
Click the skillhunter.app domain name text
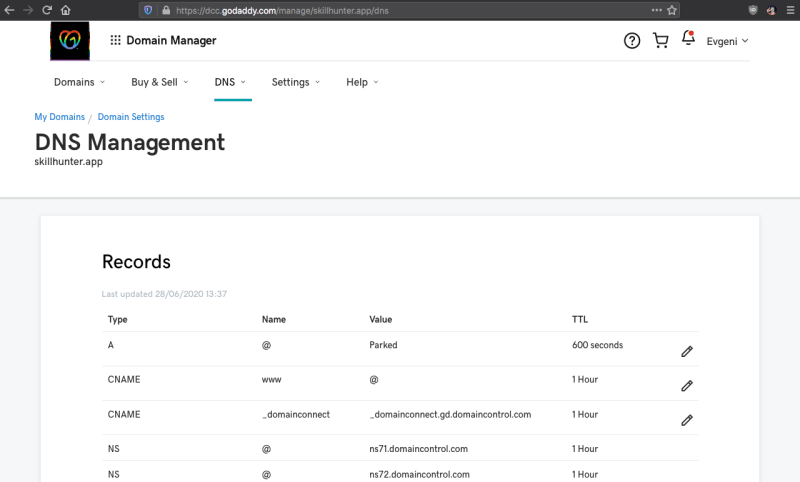(68, 162)
